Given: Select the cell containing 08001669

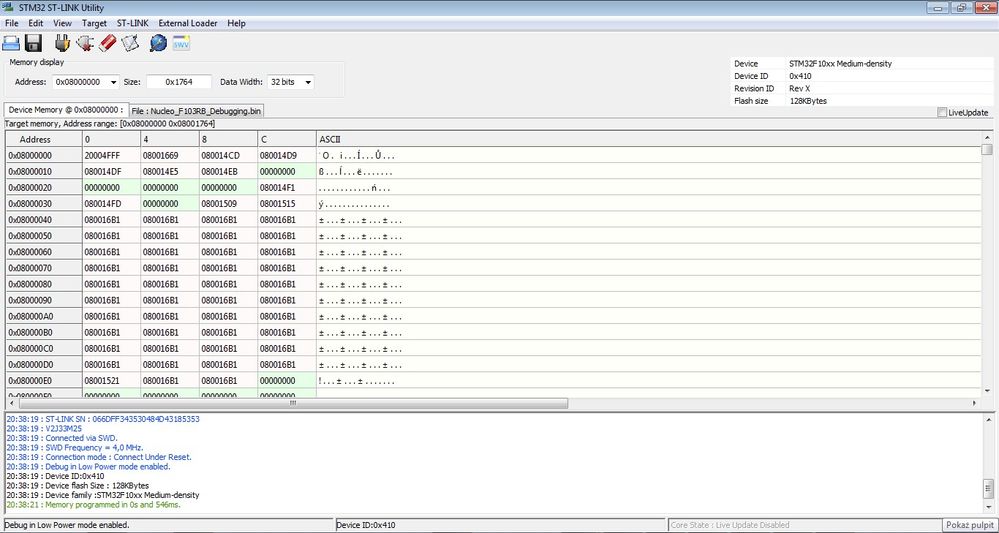Looking at the screenshot, I should pos(170,155).
